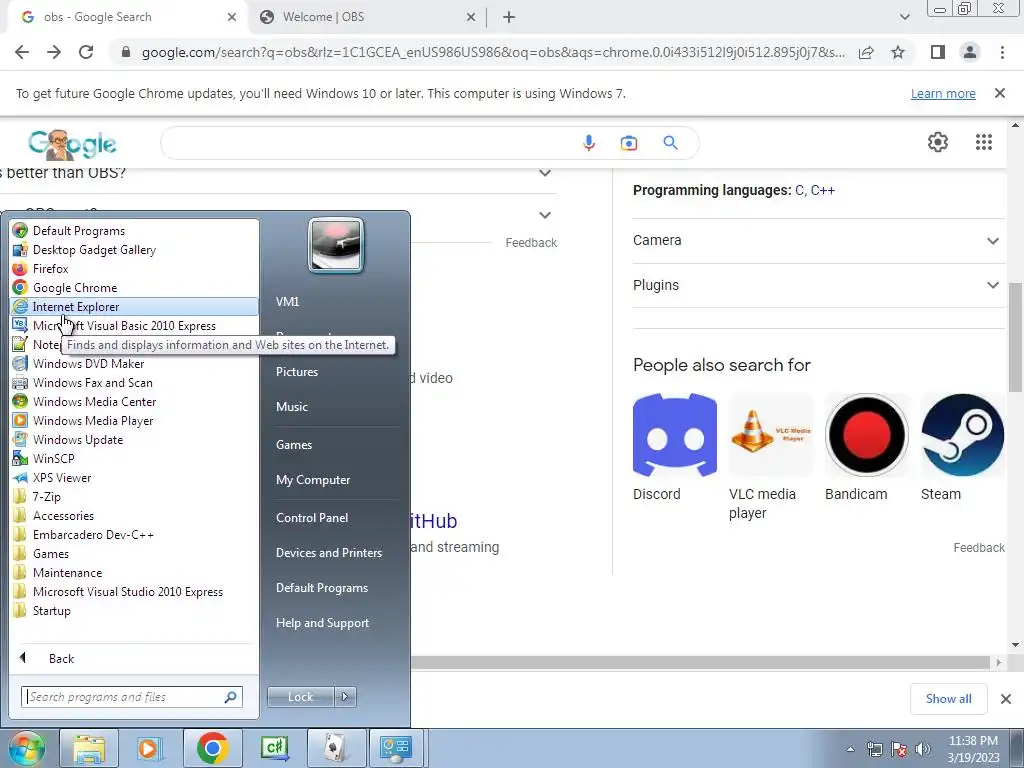Expand the Accessories folder
This screenshot has height=768, width=1024.
134,515
